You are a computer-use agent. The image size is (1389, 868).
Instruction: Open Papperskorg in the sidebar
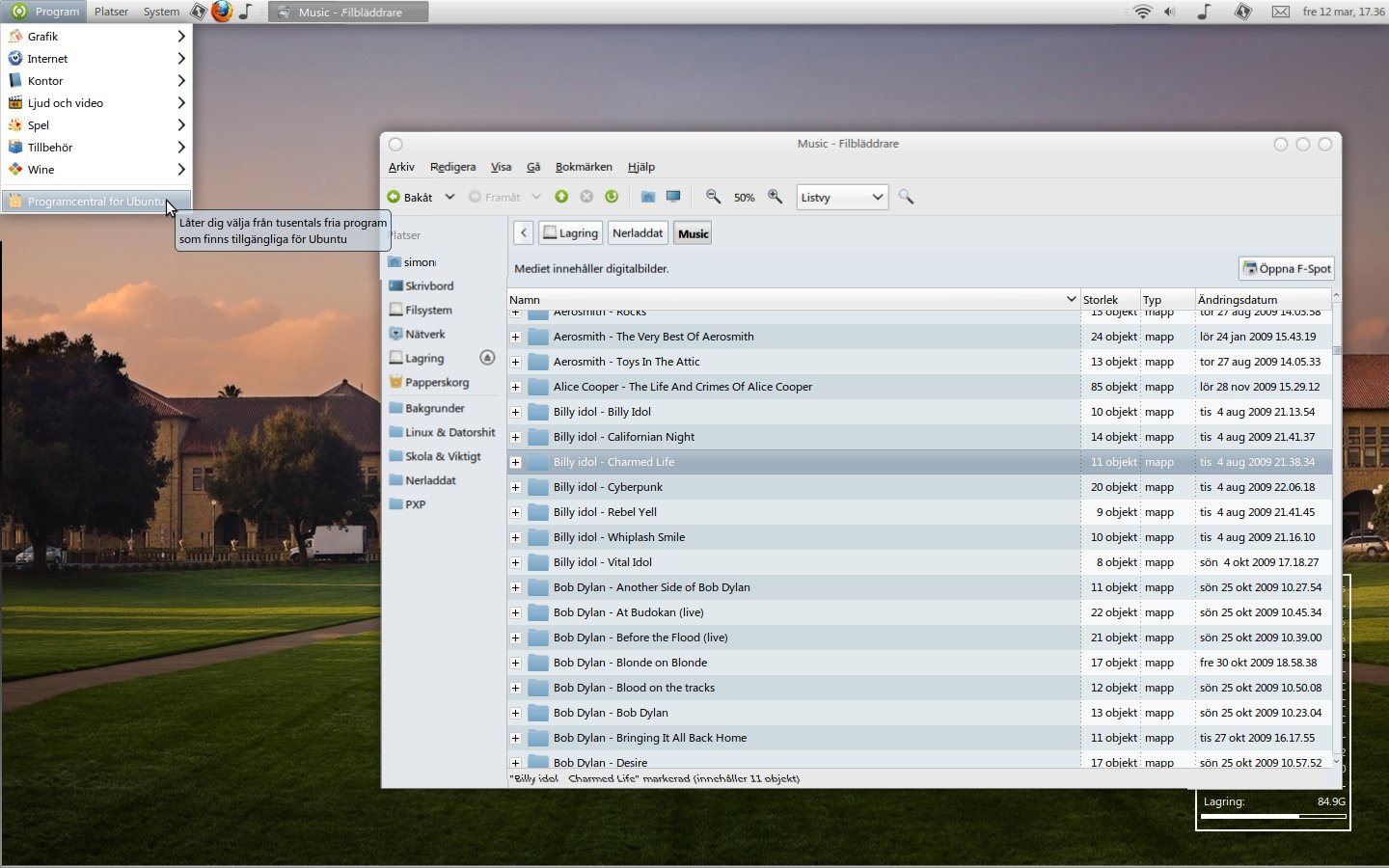428,382
